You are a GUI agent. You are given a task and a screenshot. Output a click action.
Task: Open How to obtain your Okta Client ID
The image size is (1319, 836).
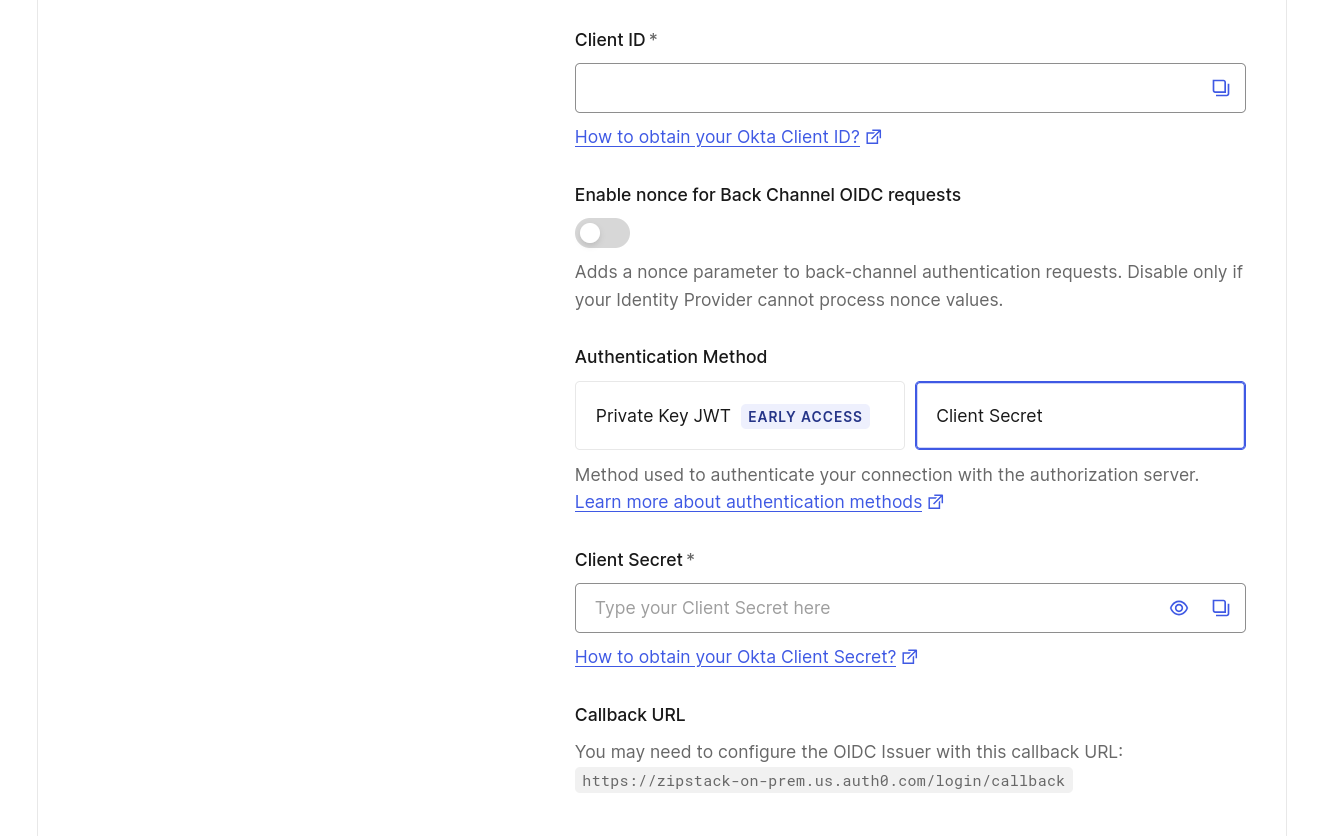pyautogui.click(x=716, y=137)
